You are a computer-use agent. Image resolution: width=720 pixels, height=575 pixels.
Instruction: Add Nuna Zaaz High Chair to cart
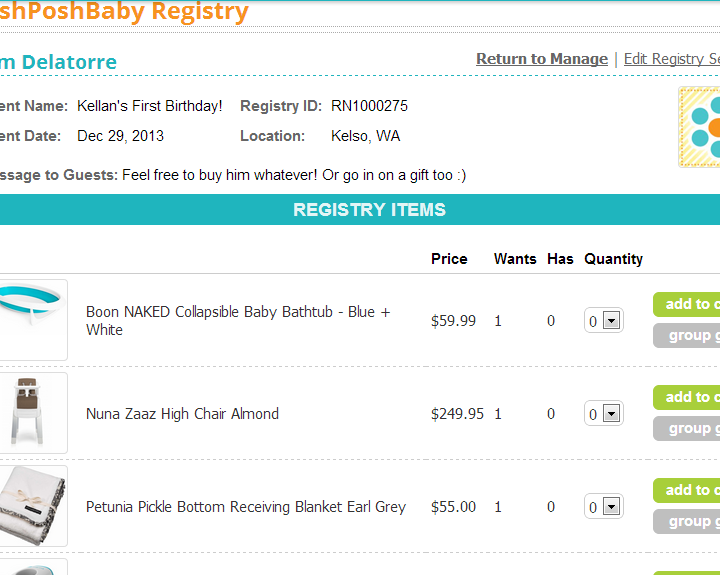point(686,397)
